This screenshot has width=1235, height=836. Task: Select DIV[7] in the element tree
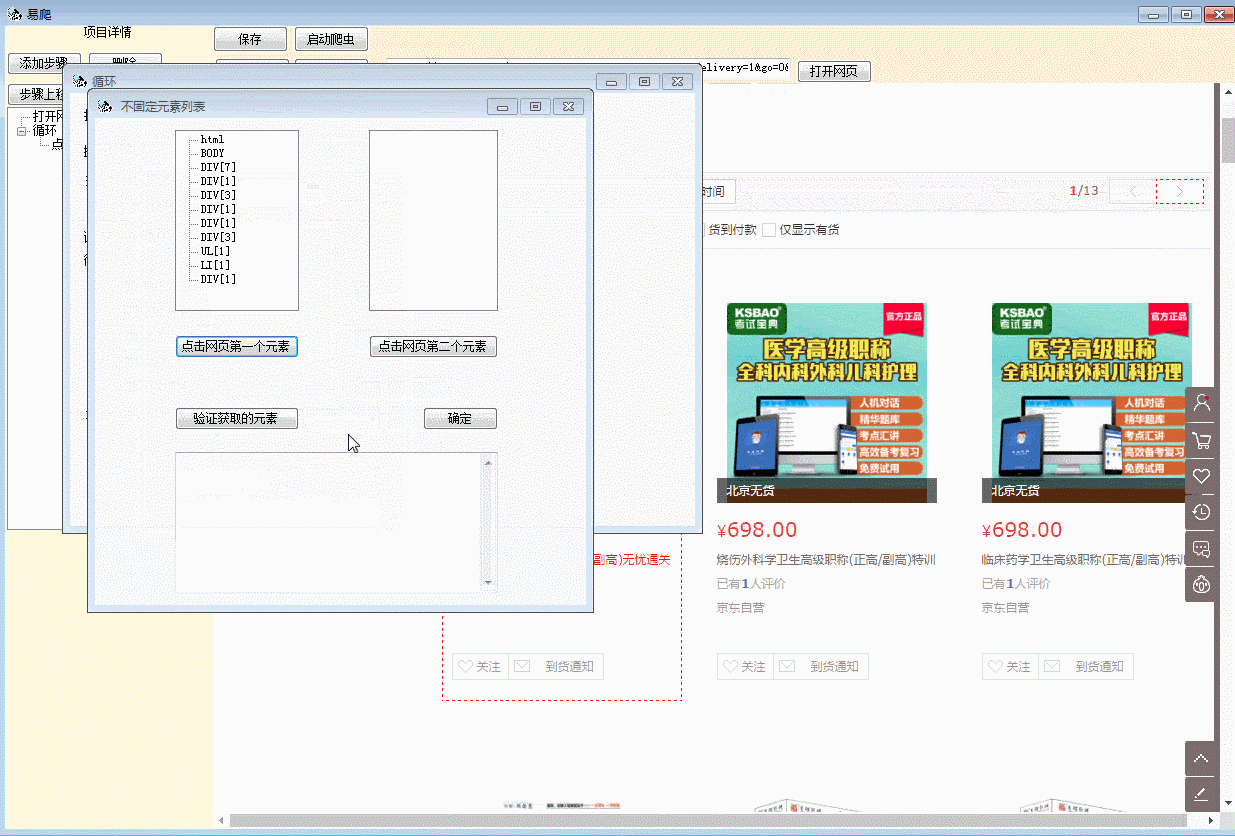click(x=218, y=167)
